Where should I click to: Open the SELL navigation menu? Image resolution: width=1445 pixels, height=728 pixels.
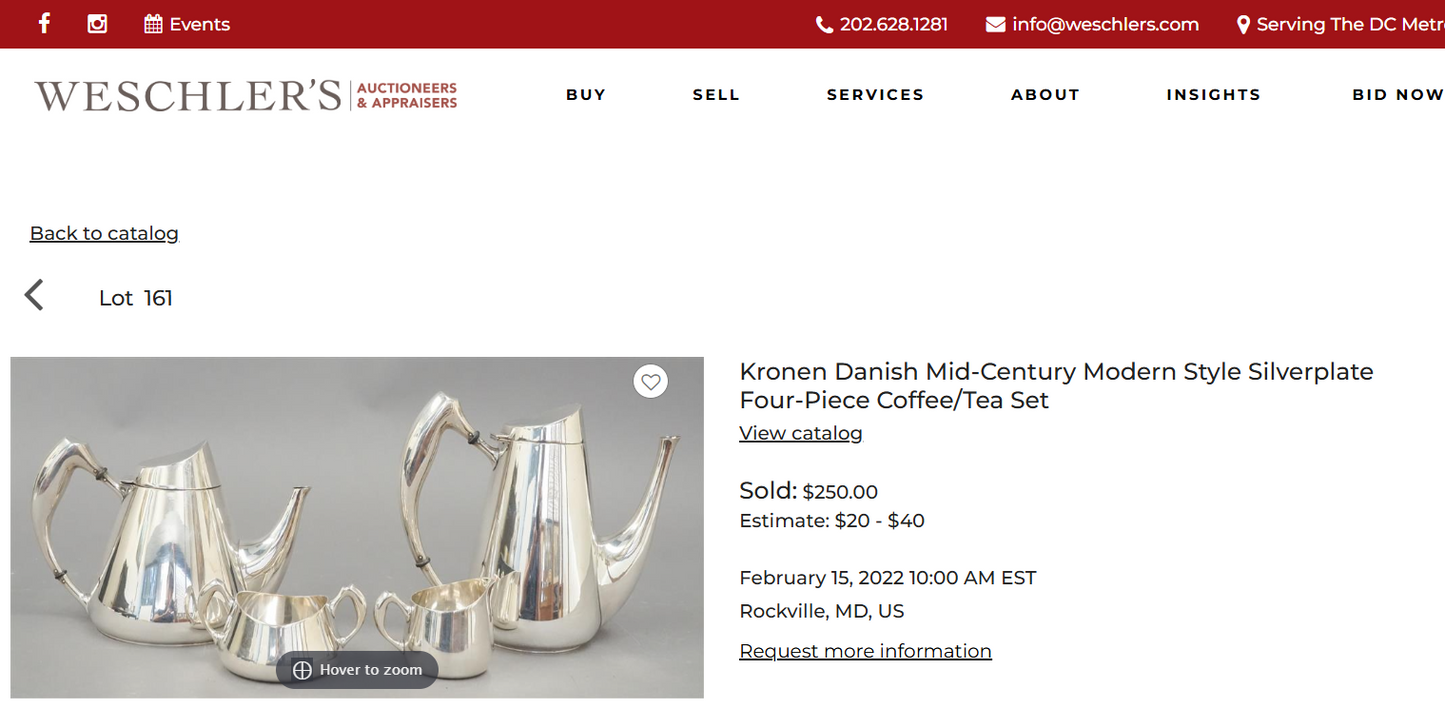click(x=716, y=95)
